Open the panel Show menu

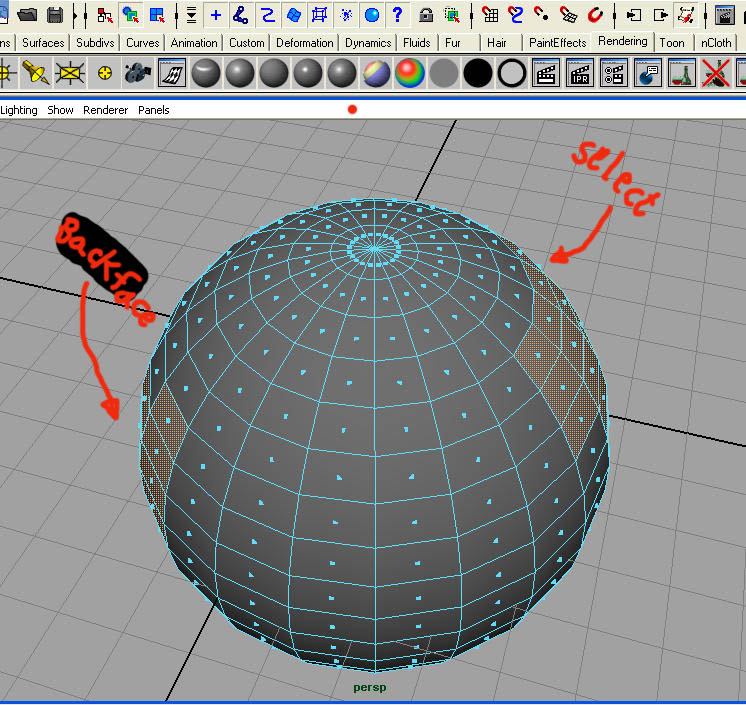60,110
